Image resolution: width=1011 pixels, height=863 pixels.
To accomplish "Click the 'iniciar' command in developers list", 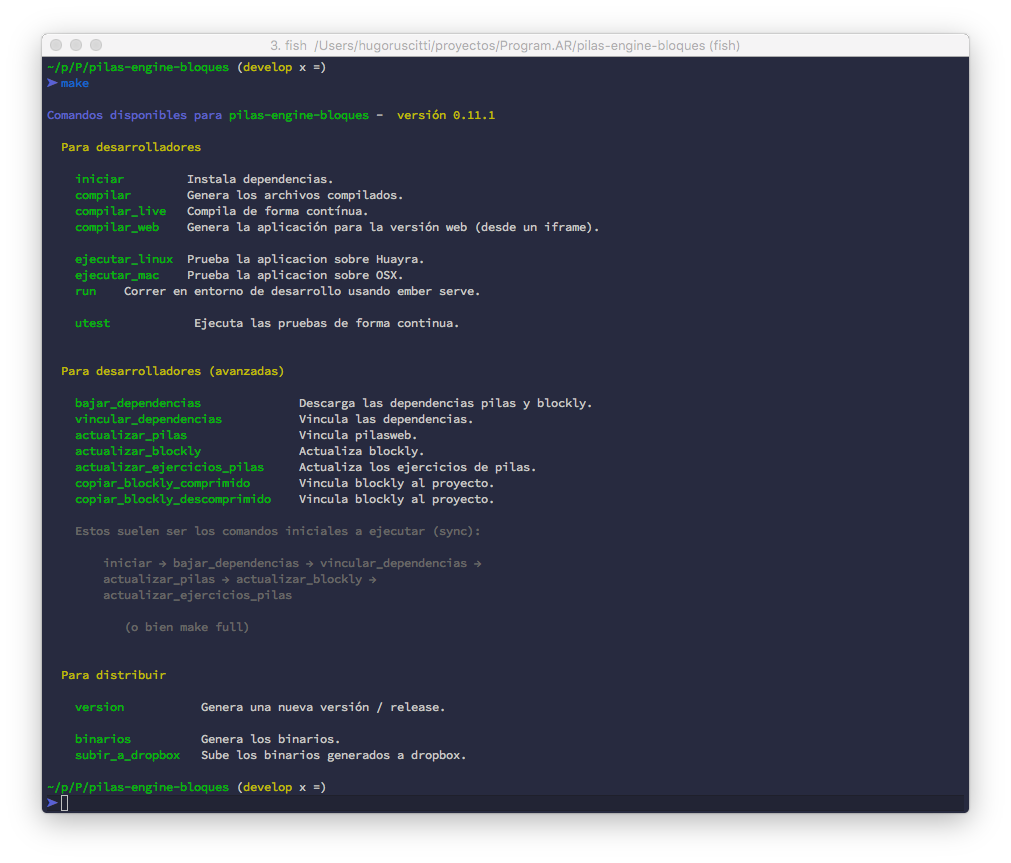I will [99, 179].
